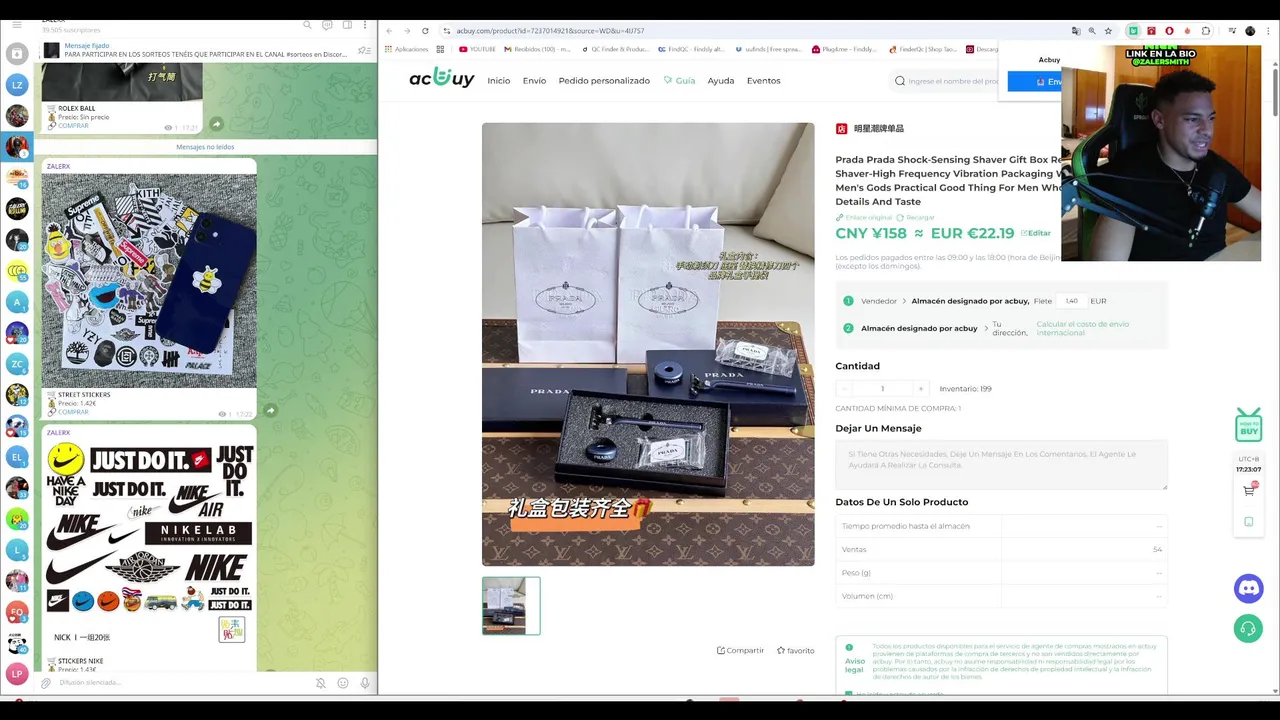Open the Eventos menu item
This screenshot has width=1280, height=720.
(x=763, y=81)
